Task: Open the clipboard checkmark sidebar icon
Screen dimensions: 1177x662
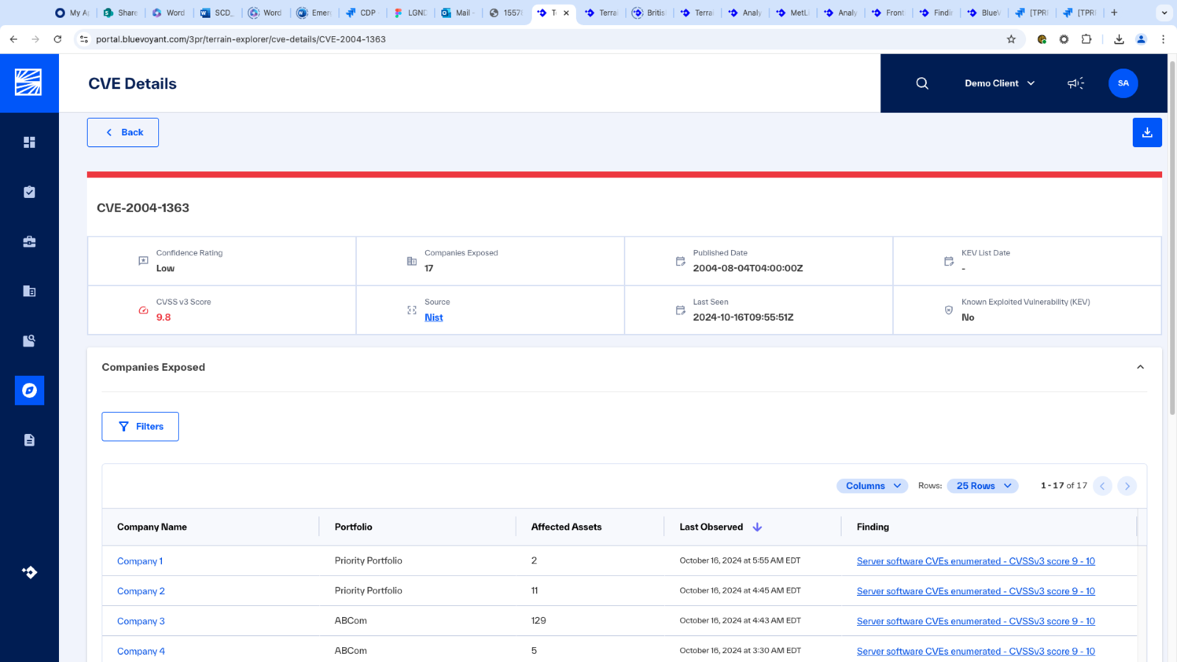Action: pyautogui.click(x=29, y=192)
